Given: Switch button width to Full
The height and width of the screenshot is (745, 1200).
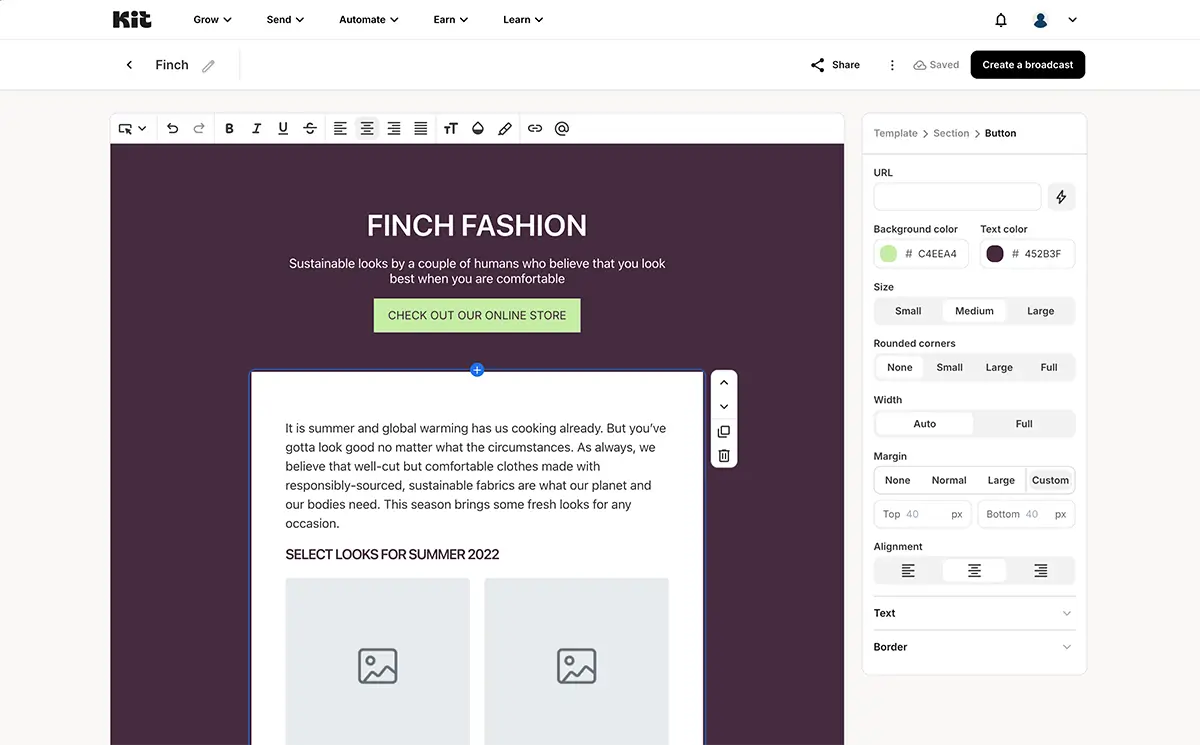Looking at the screenshot, I should coord(1024,423).
